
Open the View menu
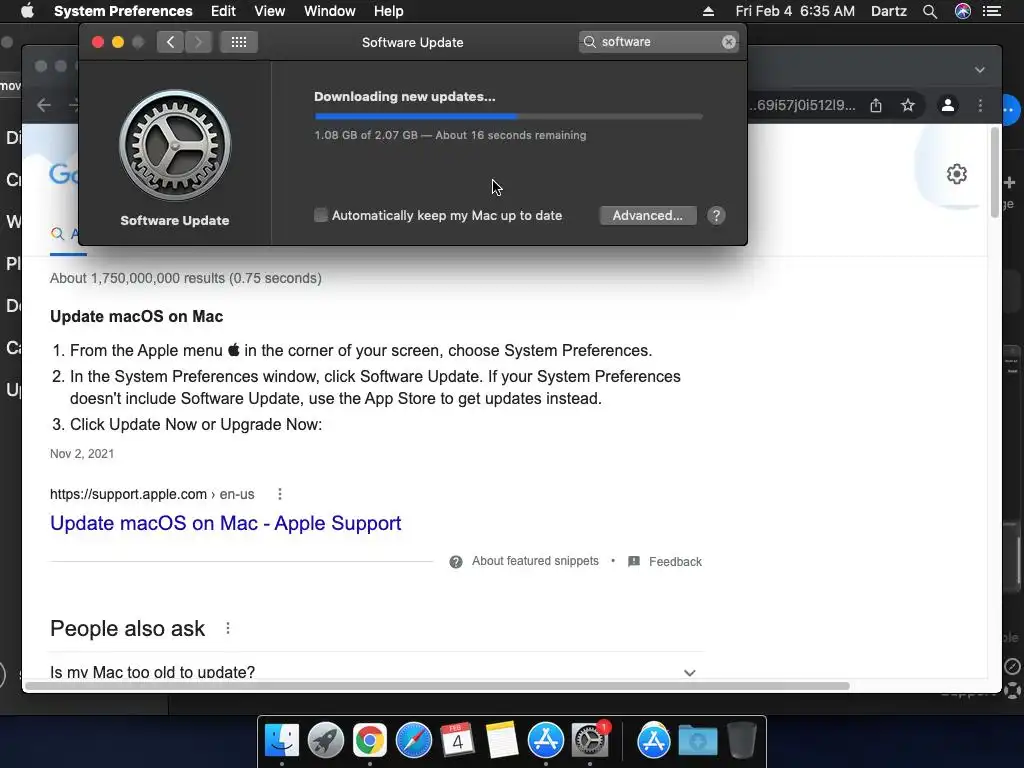[x=270, y=11]
